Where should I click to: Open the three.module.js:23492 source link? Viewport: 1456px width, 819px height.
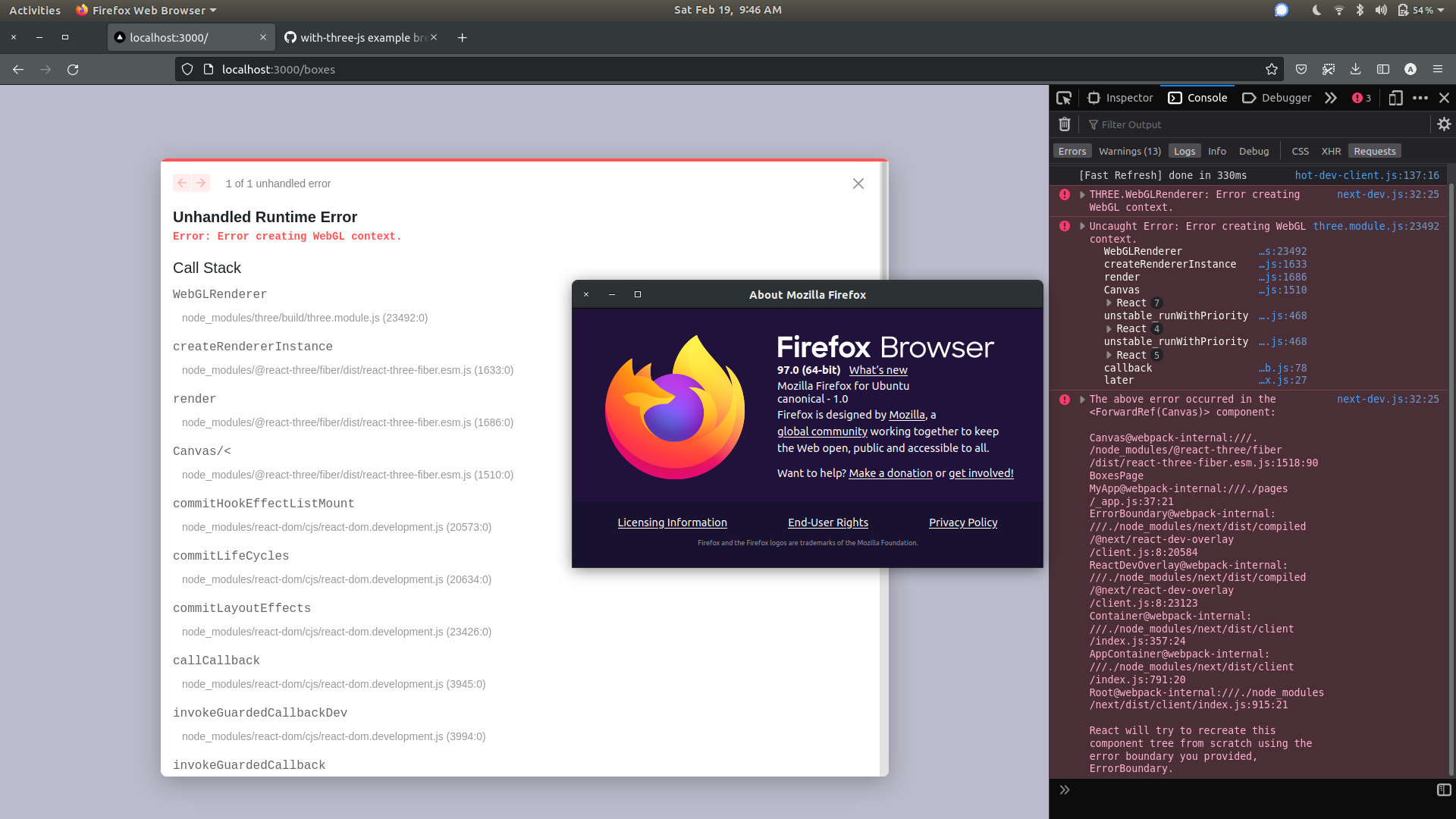click(x=1376, y=226)
